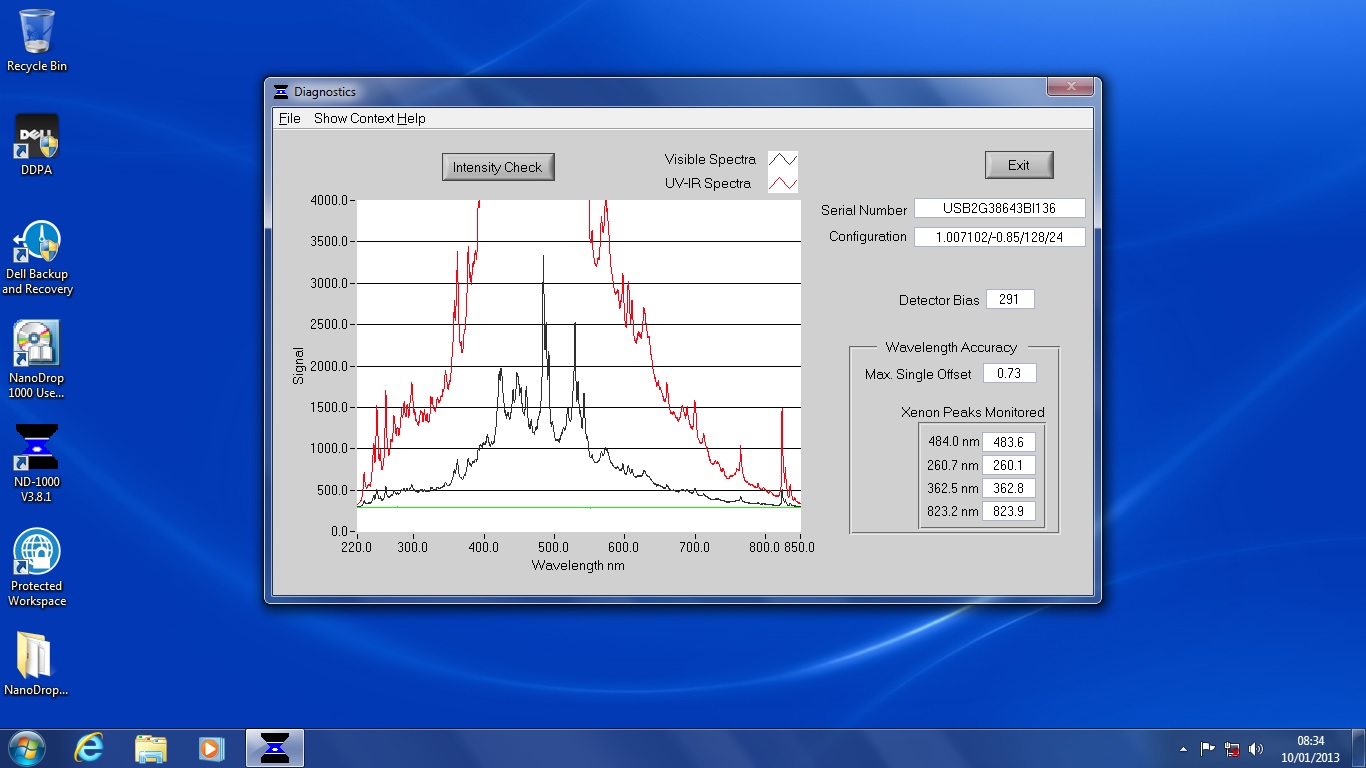Open the File menu
This screenshot has height=768, width=1366.
click(290, 118)
